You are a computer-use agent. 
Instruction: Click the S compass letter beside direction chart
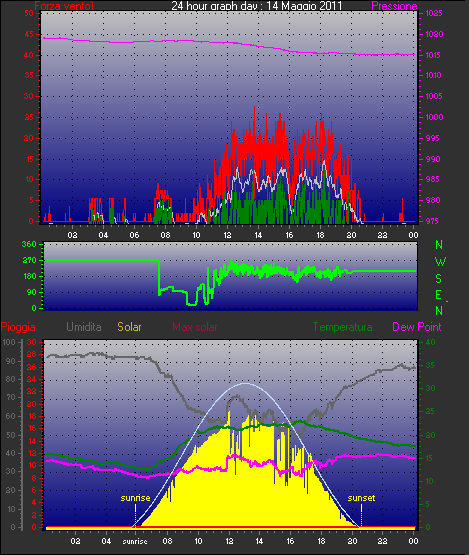pyautogui.click(x=439, y=279)
